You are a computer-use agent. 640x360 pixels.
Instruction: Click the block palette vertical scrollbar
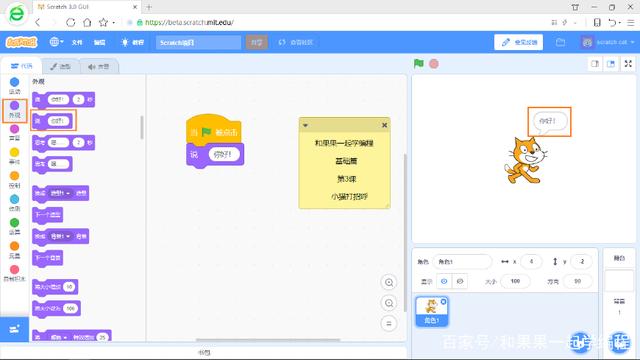pos(142,127)
